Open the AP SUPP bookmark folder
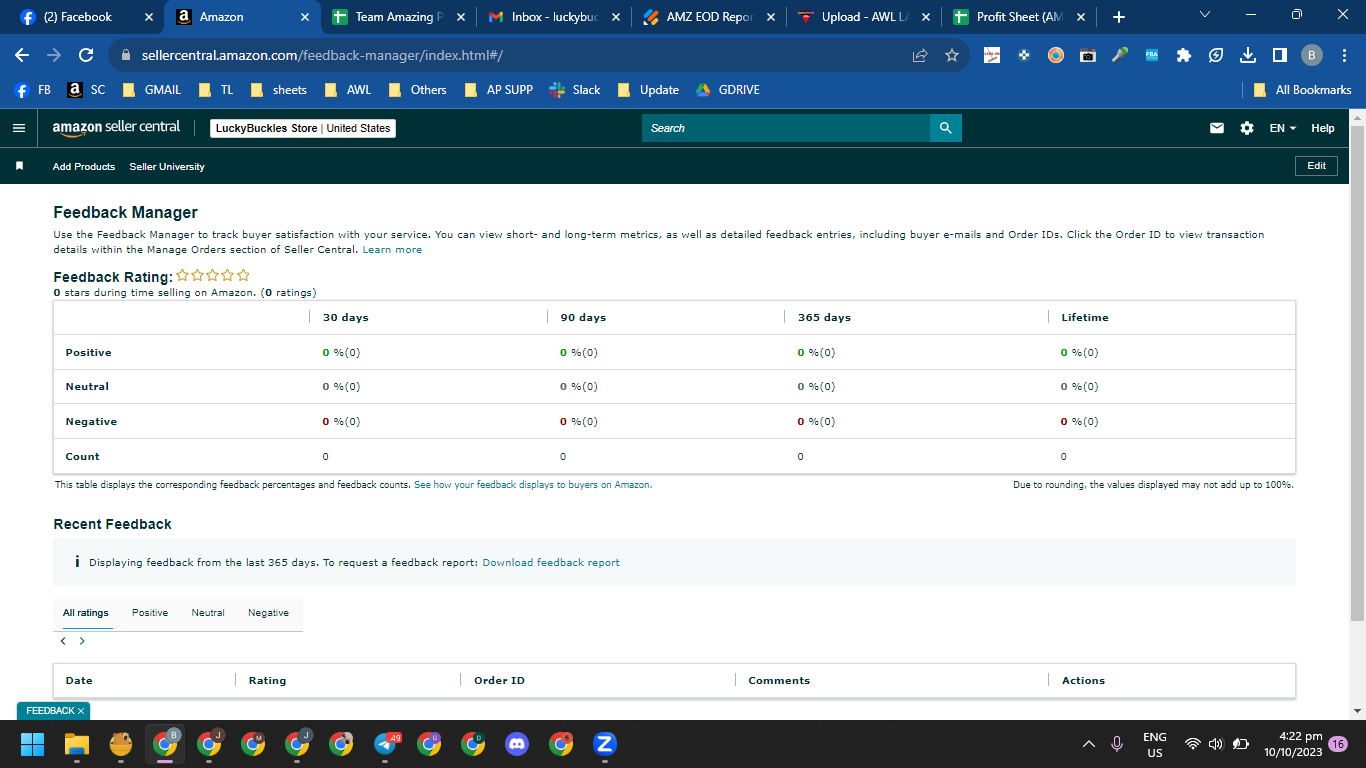The height and width of the screenshot is (768, 1366). (x=499, y=90)
